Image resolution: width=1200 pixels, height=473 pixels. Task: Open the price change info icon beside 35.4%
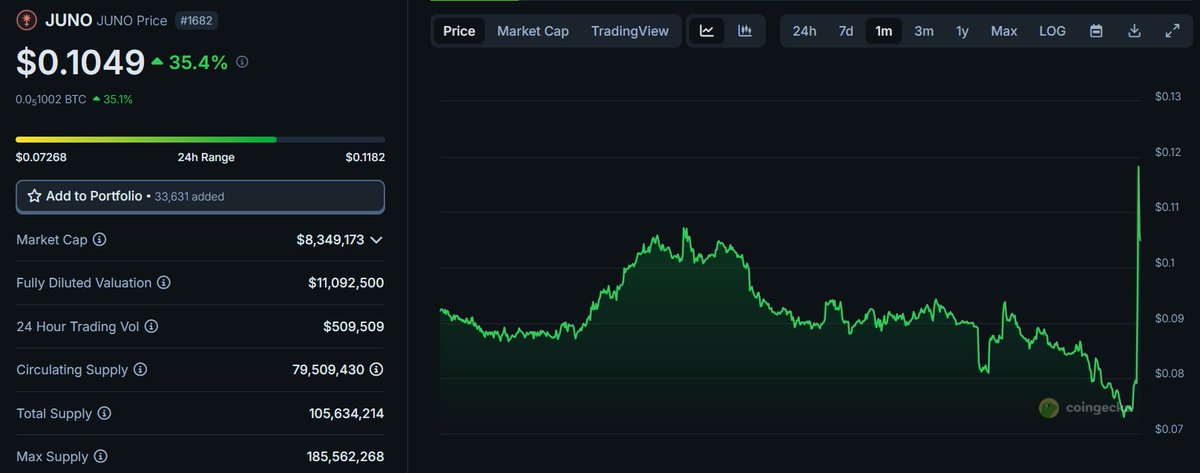[242, 62]
